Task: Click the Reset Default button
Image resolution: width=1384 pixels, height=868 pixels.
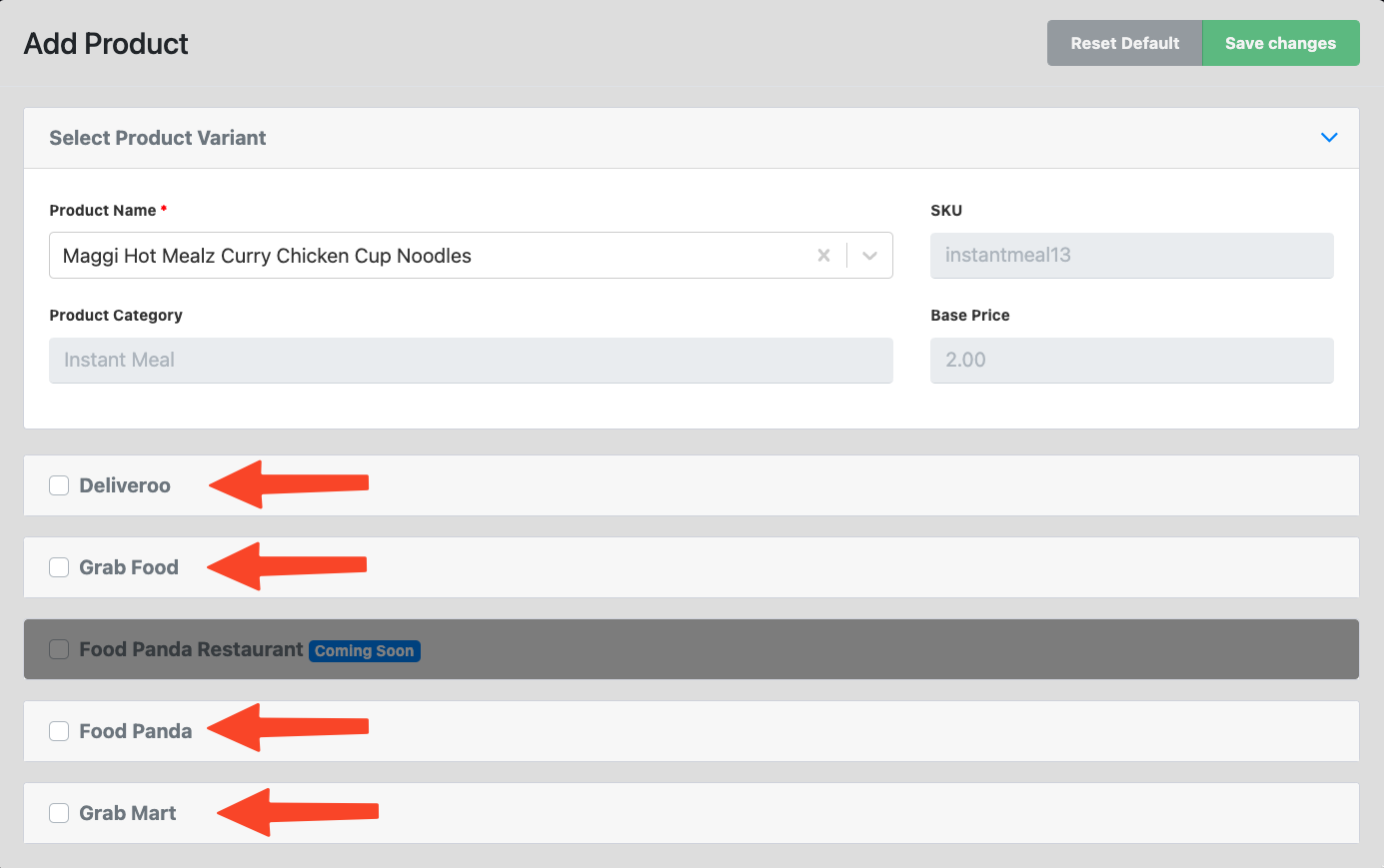Action: (1125, 43)
